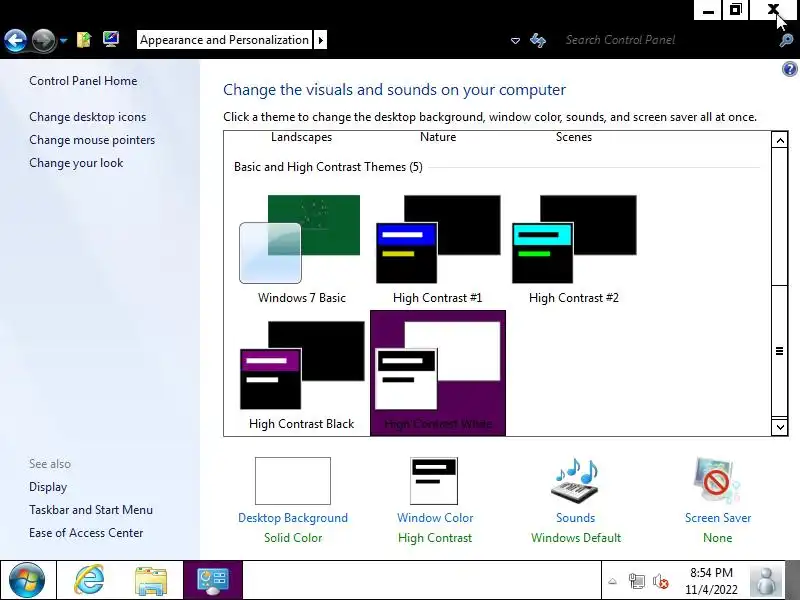Select the High Contrast White theme

click(438, 373)
